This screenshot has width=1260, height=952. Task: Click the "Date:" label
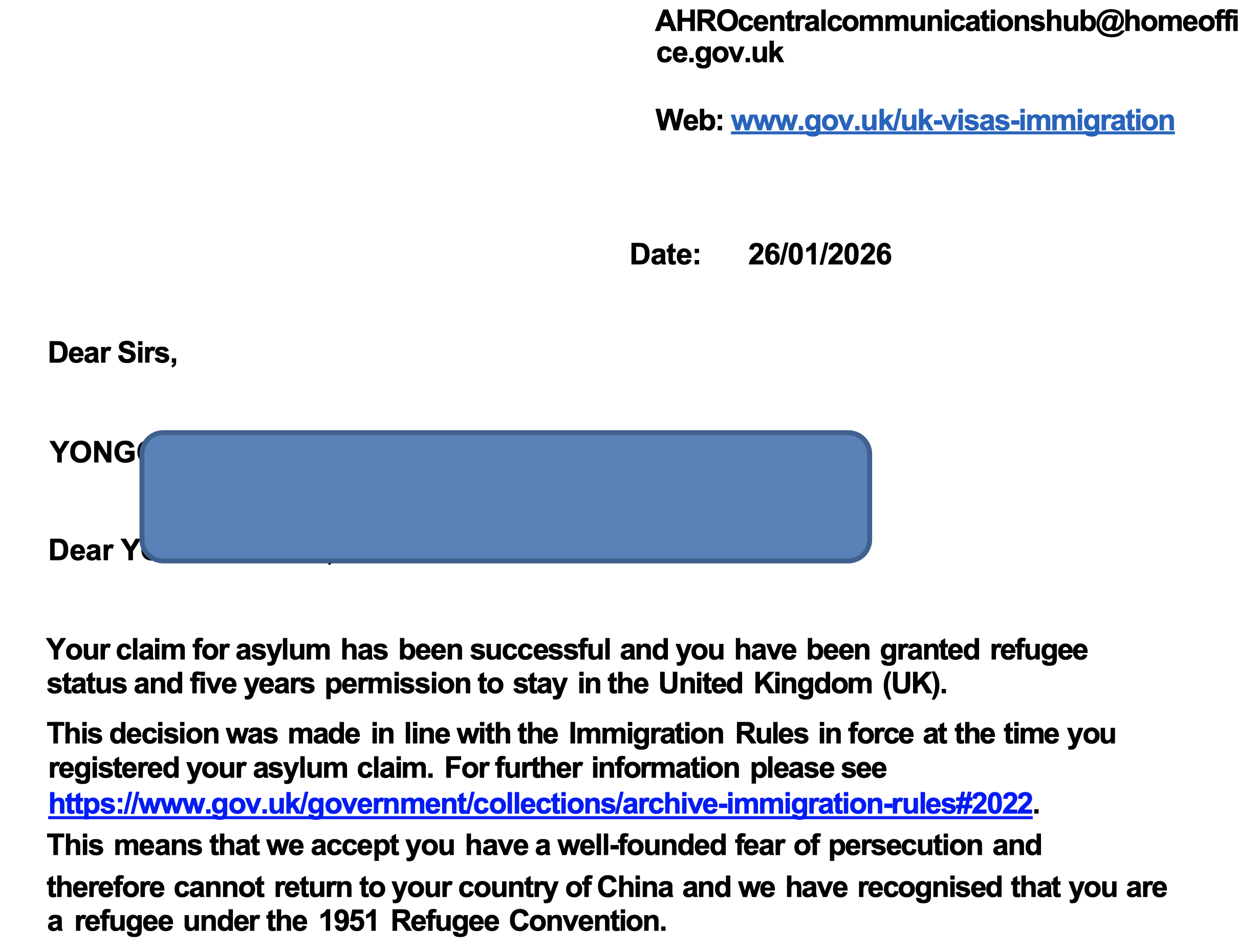click(665, 254)
